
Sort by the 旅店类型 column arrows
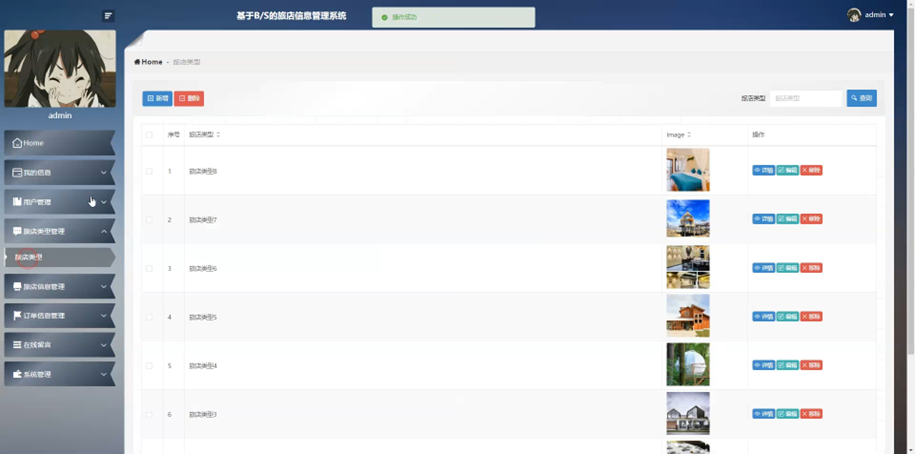218,135
